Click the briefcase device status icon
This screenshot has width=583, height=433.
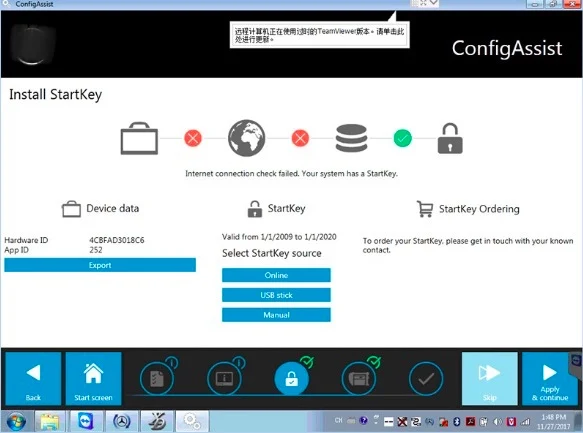[139, 138]
